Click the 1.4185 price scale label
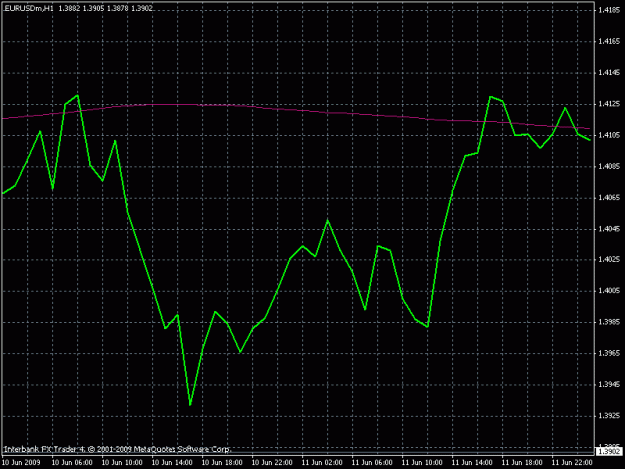 coord(609,10)
